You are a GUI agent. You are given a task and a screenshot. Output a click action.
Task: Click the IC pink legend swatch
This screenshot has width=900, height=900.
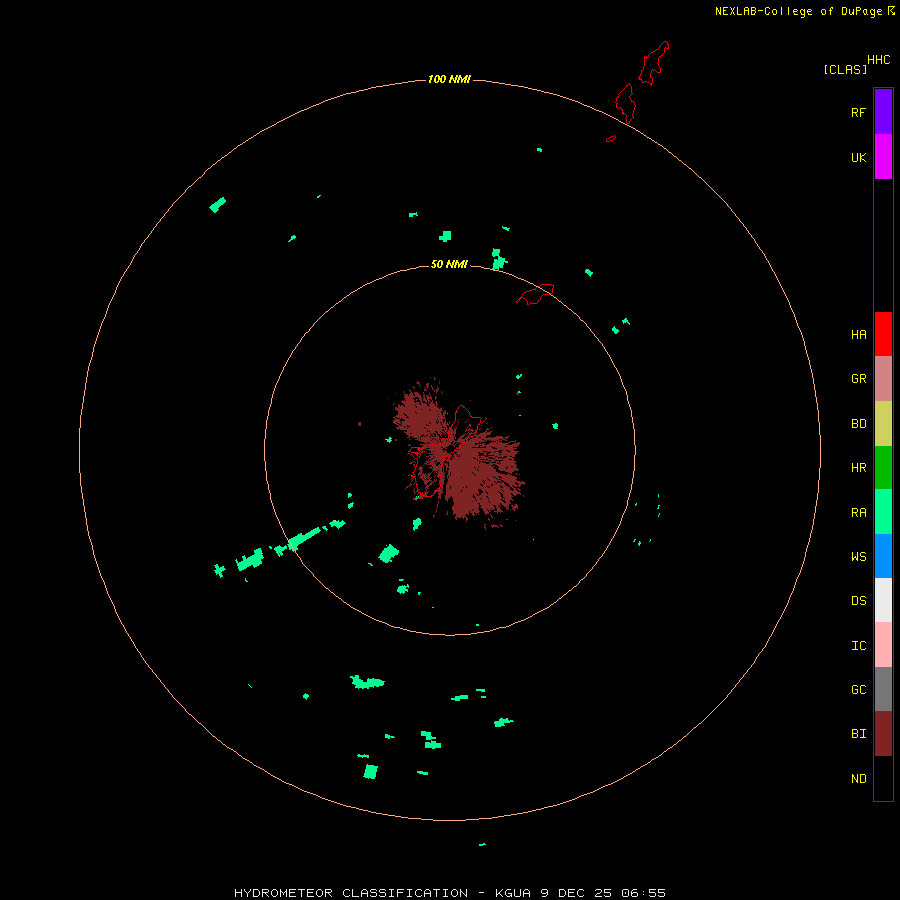coord(883,645)
